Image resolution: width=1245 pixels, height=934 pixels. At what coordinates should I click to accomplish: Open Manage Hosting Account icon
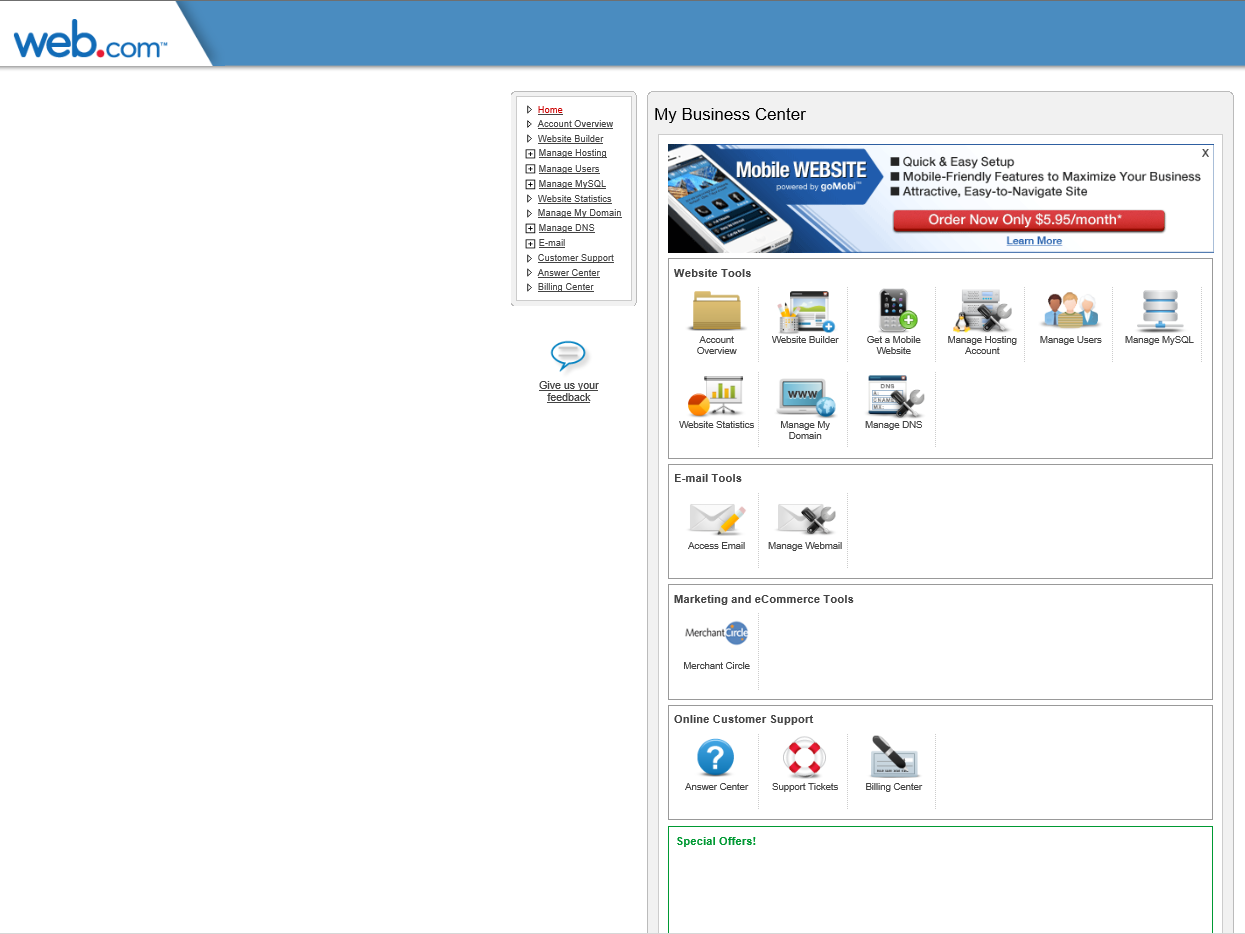coord(982,311)
